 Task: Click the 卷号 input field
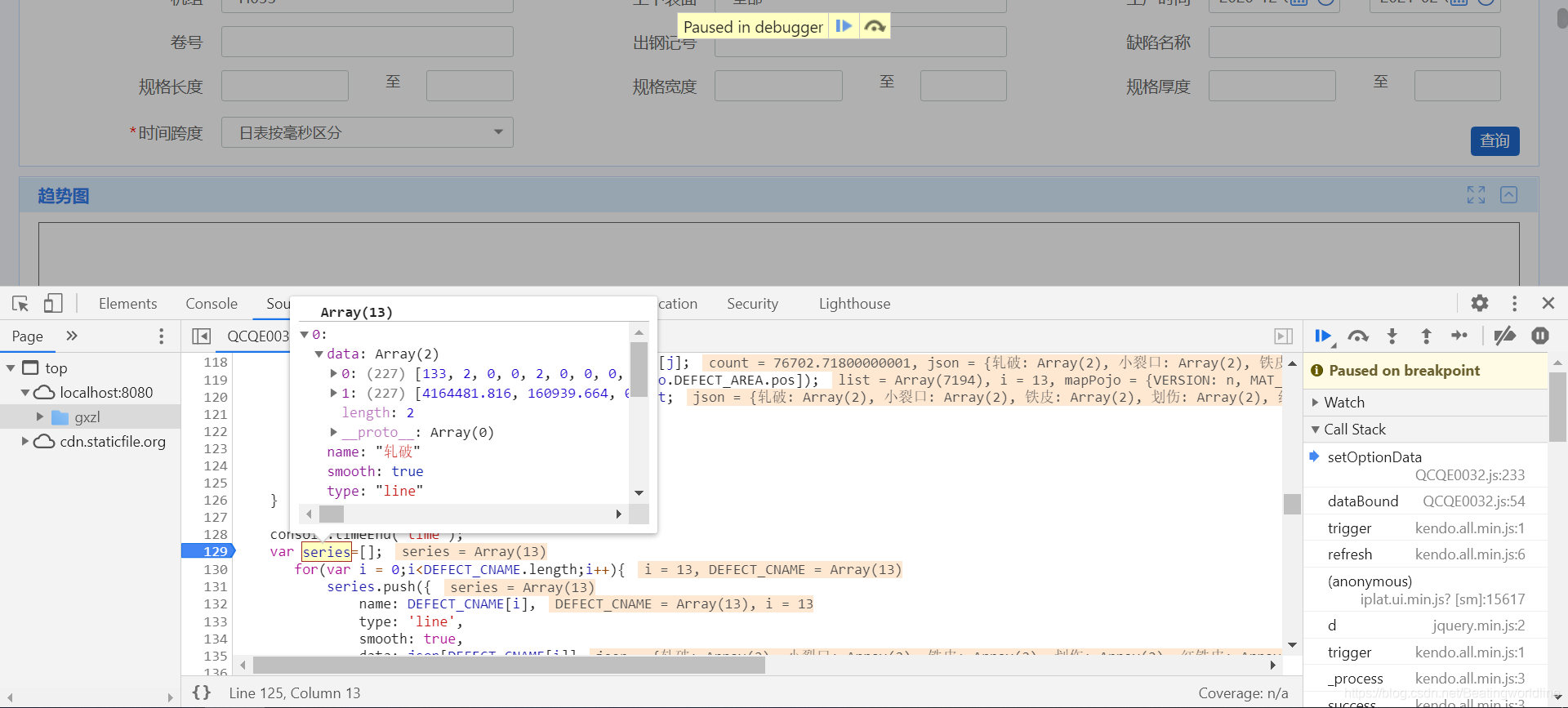pos(367,42)
